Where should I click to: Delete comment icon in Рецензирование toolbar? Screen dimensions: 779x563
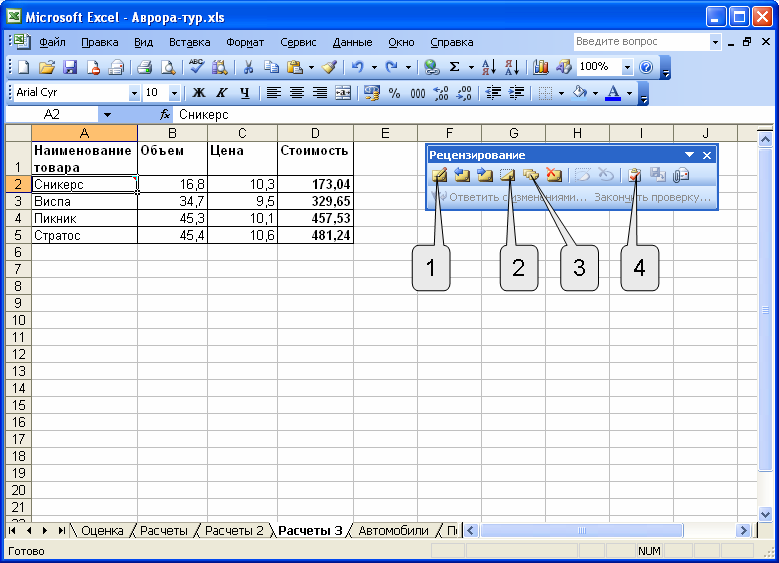pos(553,175)
